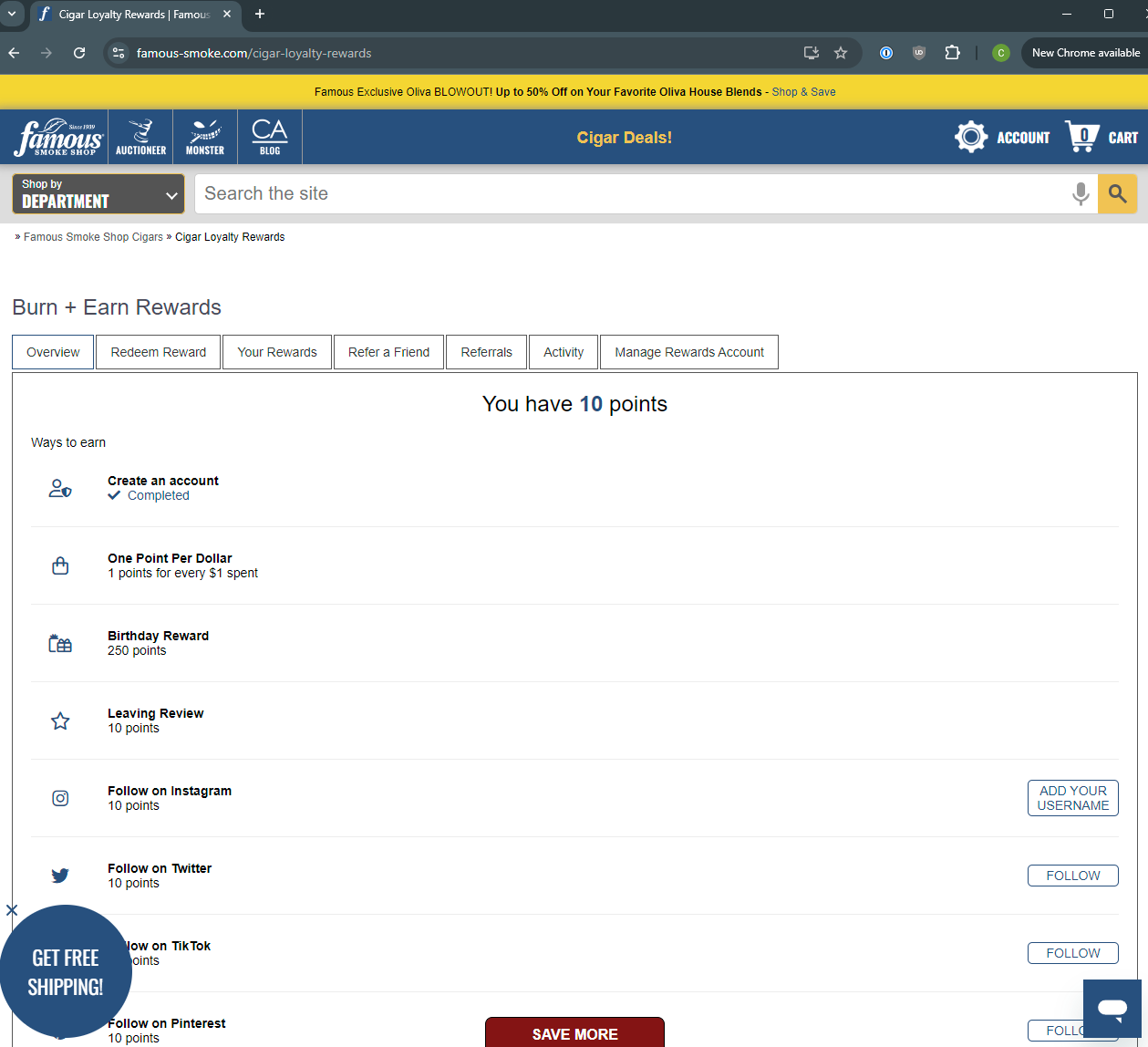This screenshot has height=1047, width=1148.
Task: Open the Manage Rewards Account tab
Action: click(689, 352)
